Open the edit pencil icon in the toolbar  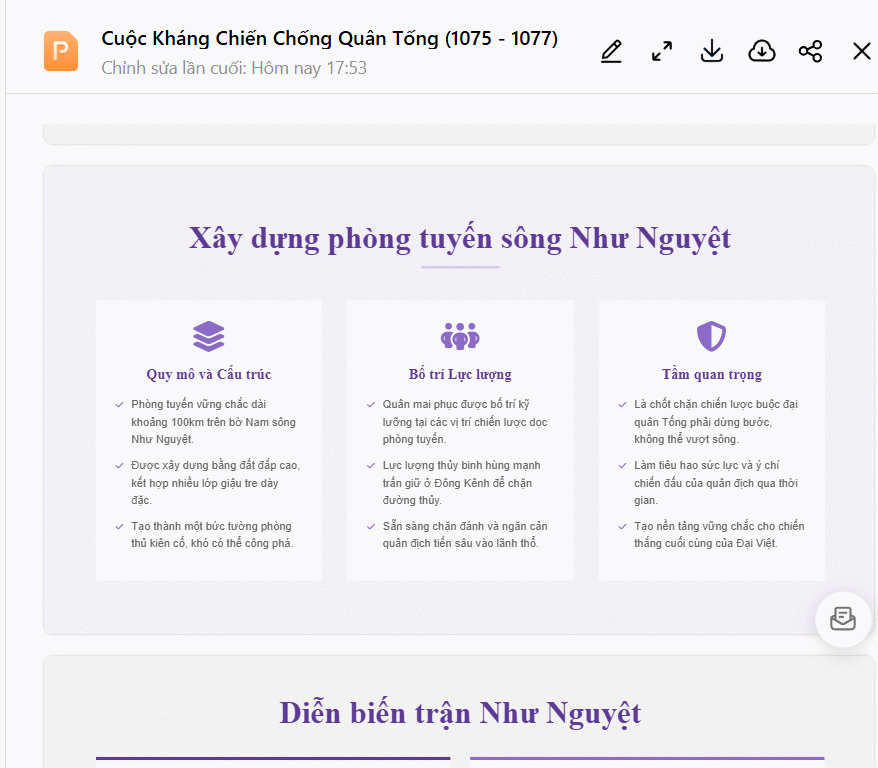coord(611,51)
